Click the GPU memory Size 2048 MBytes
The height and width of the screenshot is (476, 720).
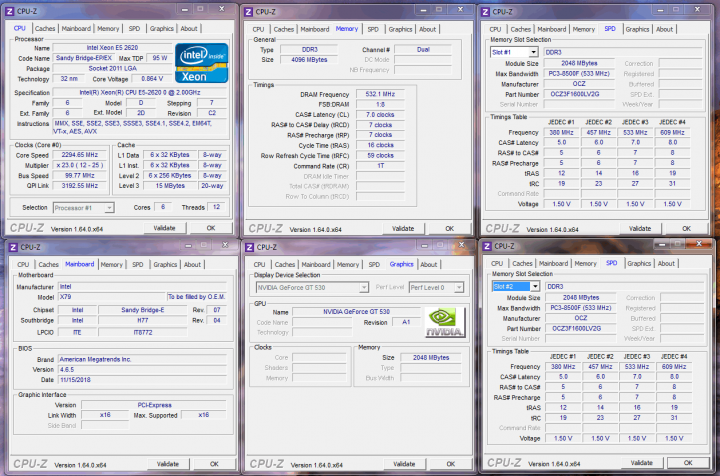click(x=431, y=358)
